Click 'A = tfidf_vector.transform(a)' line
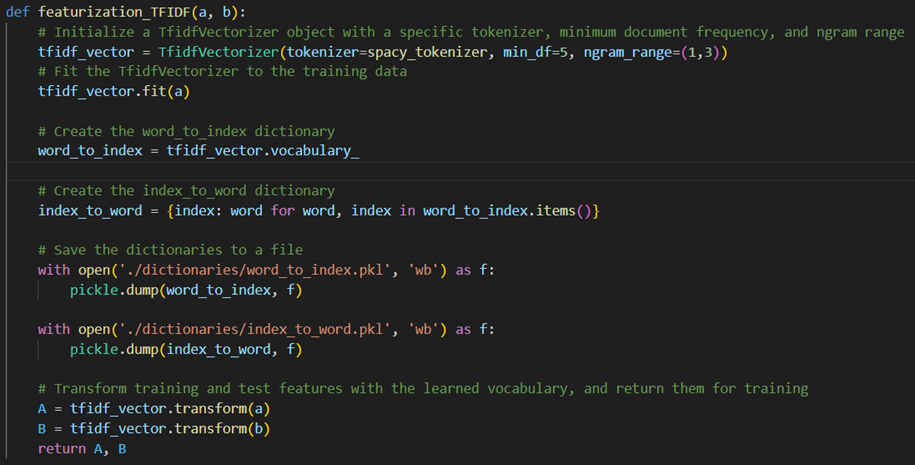The height and width of the screenshot is (465, 915). tap(154, 408)
